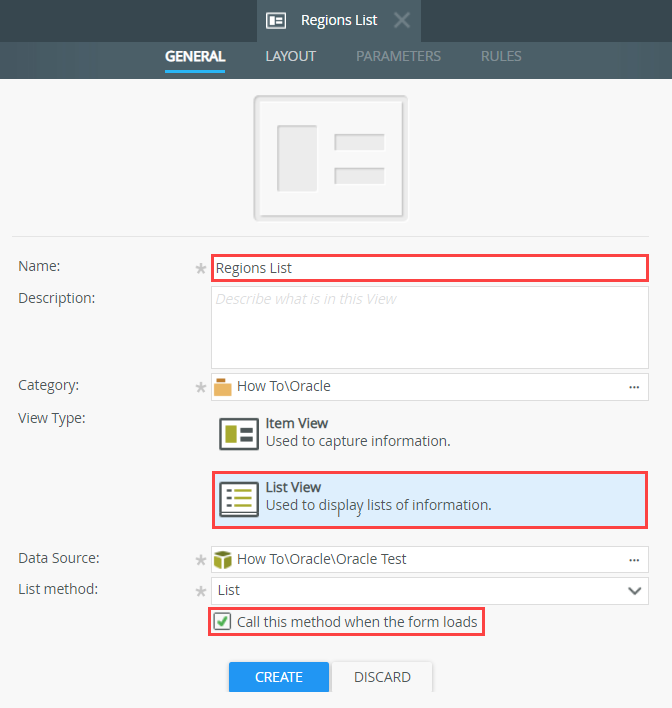Click the 'View Type:' label
672x708 pixels.
52,419
